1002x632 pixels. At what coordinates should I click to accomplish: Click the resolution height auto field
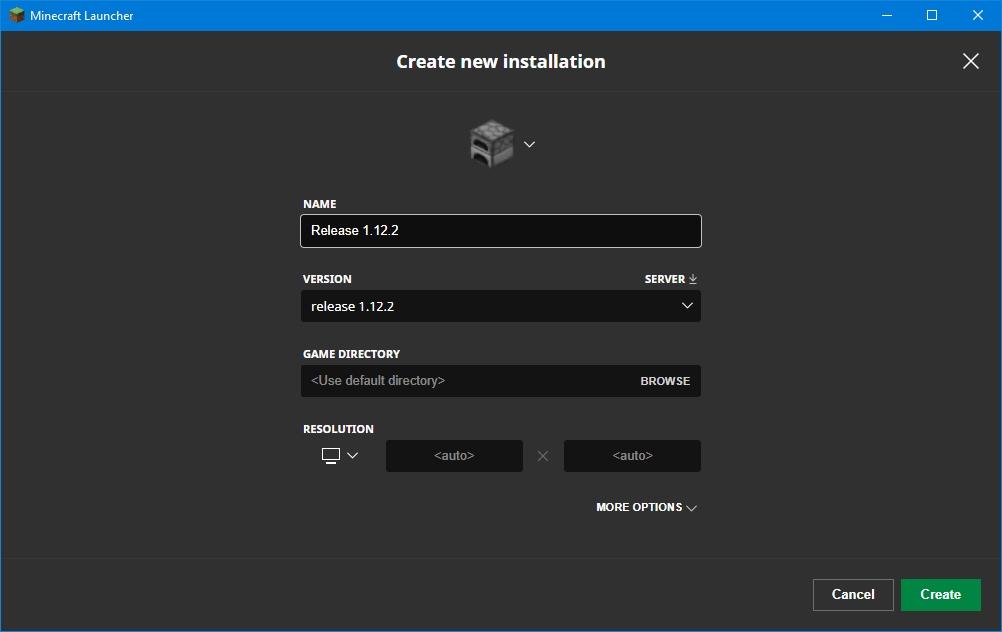click(x=632, y=456)
